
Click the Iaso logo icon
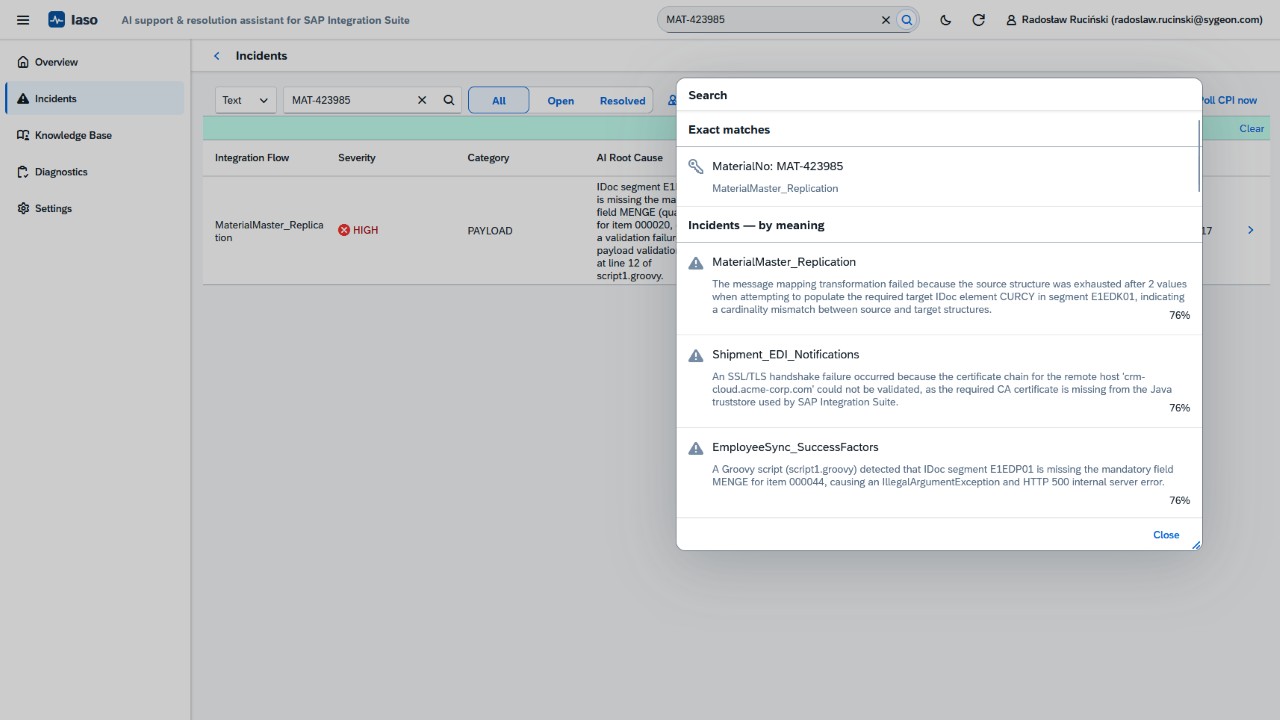[57, 20]
